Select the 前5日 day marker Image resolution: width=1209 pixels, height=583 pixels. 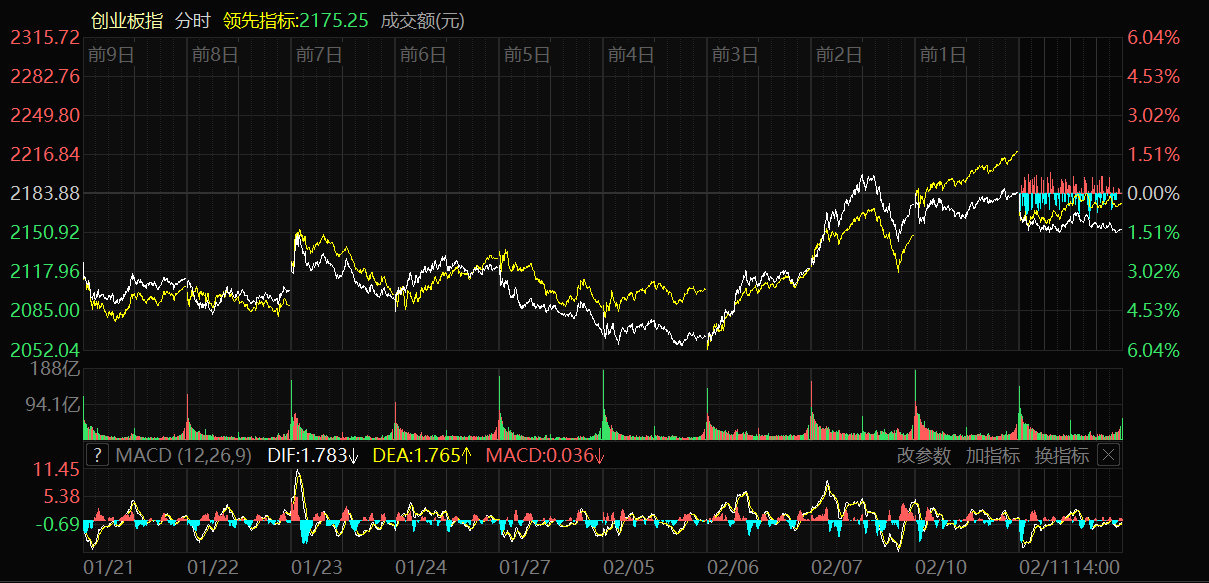[527, 54]
